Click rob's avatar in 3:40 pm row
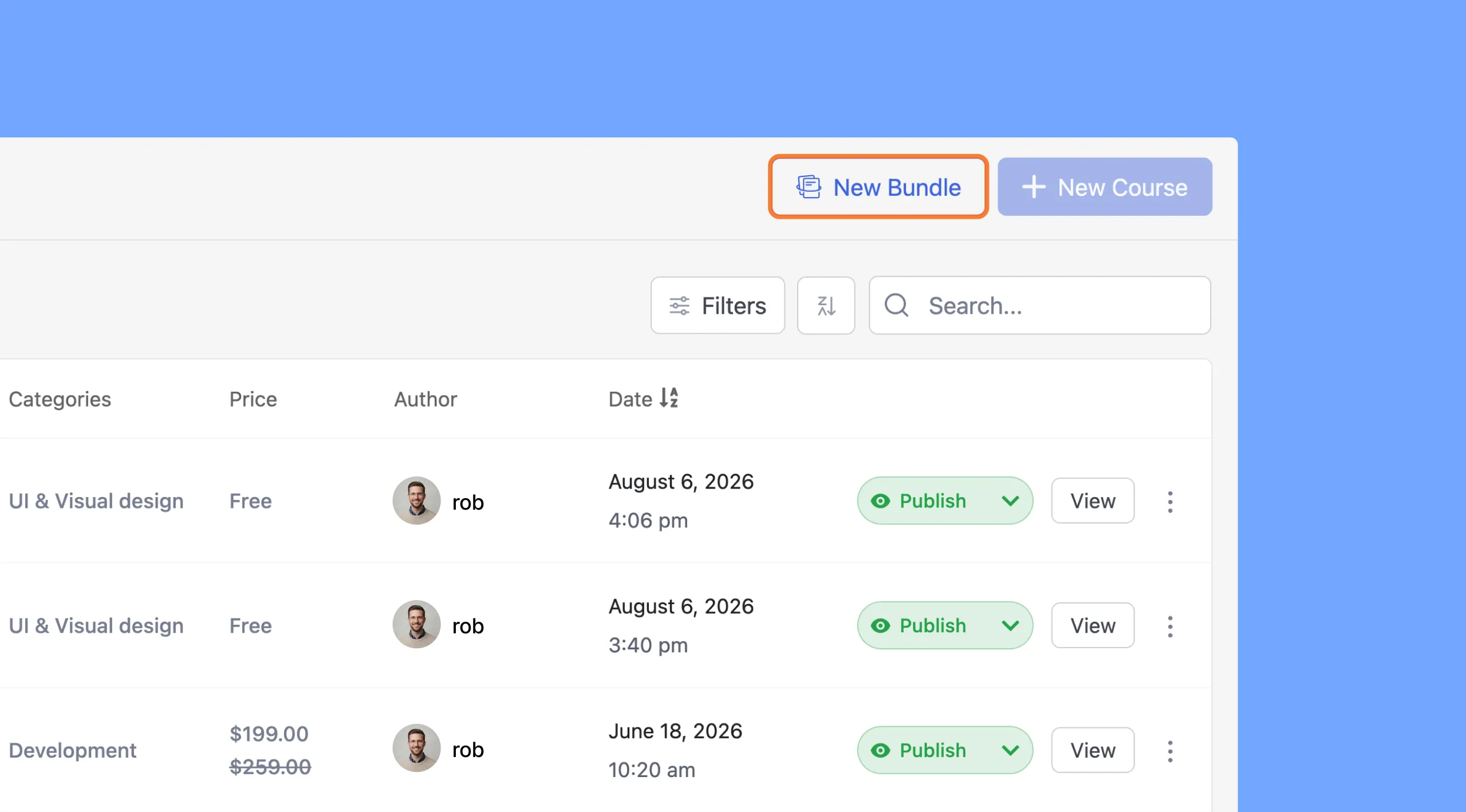This screenshot has width=1466, height=812. click(416, 624)
